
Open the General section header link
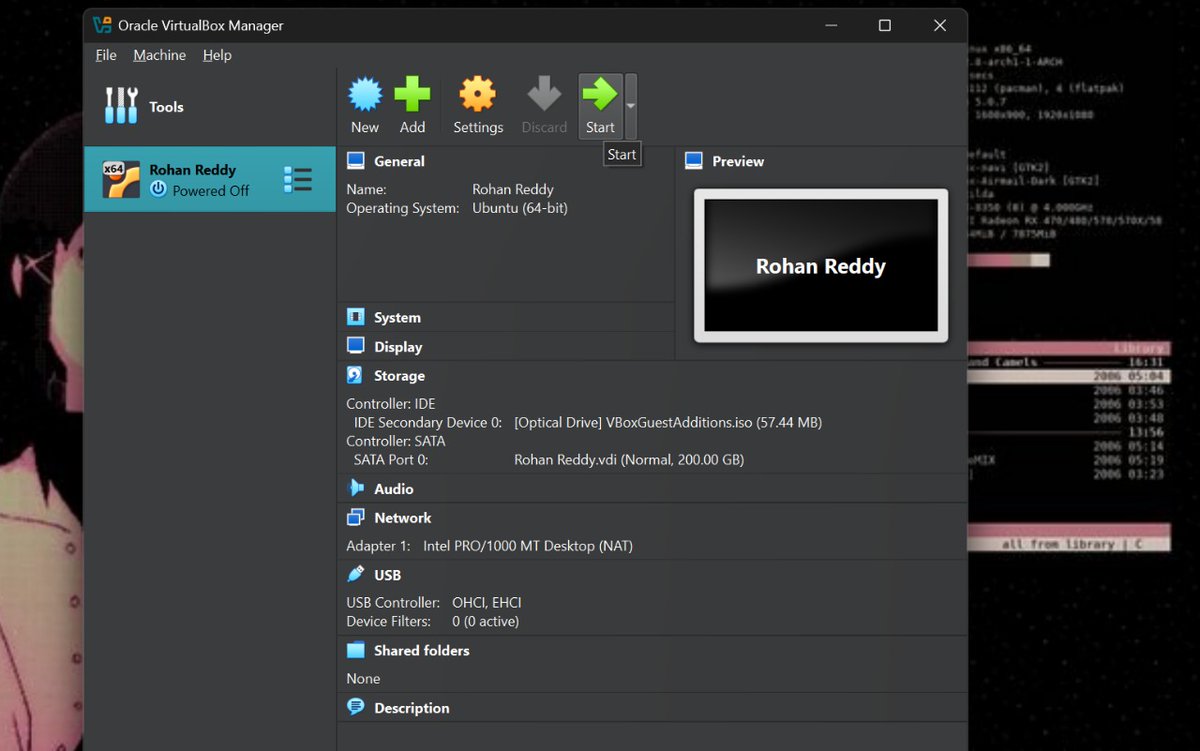(399, 161)
